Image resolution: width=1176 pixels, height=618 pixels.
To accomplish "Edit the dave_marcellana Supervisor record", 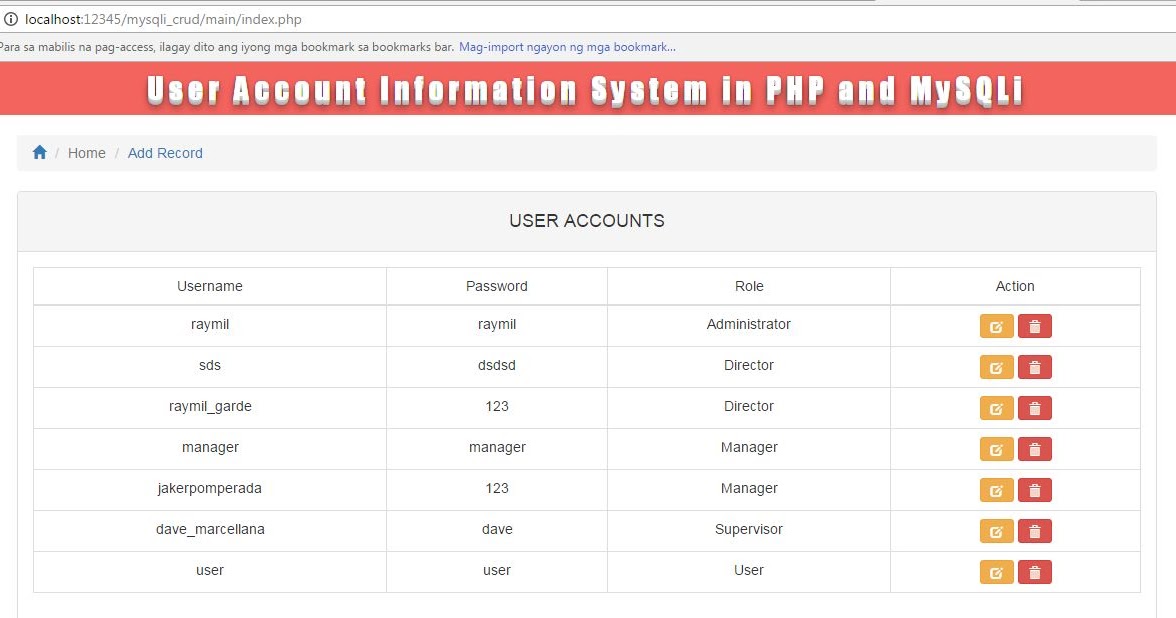I will [996, 530].
